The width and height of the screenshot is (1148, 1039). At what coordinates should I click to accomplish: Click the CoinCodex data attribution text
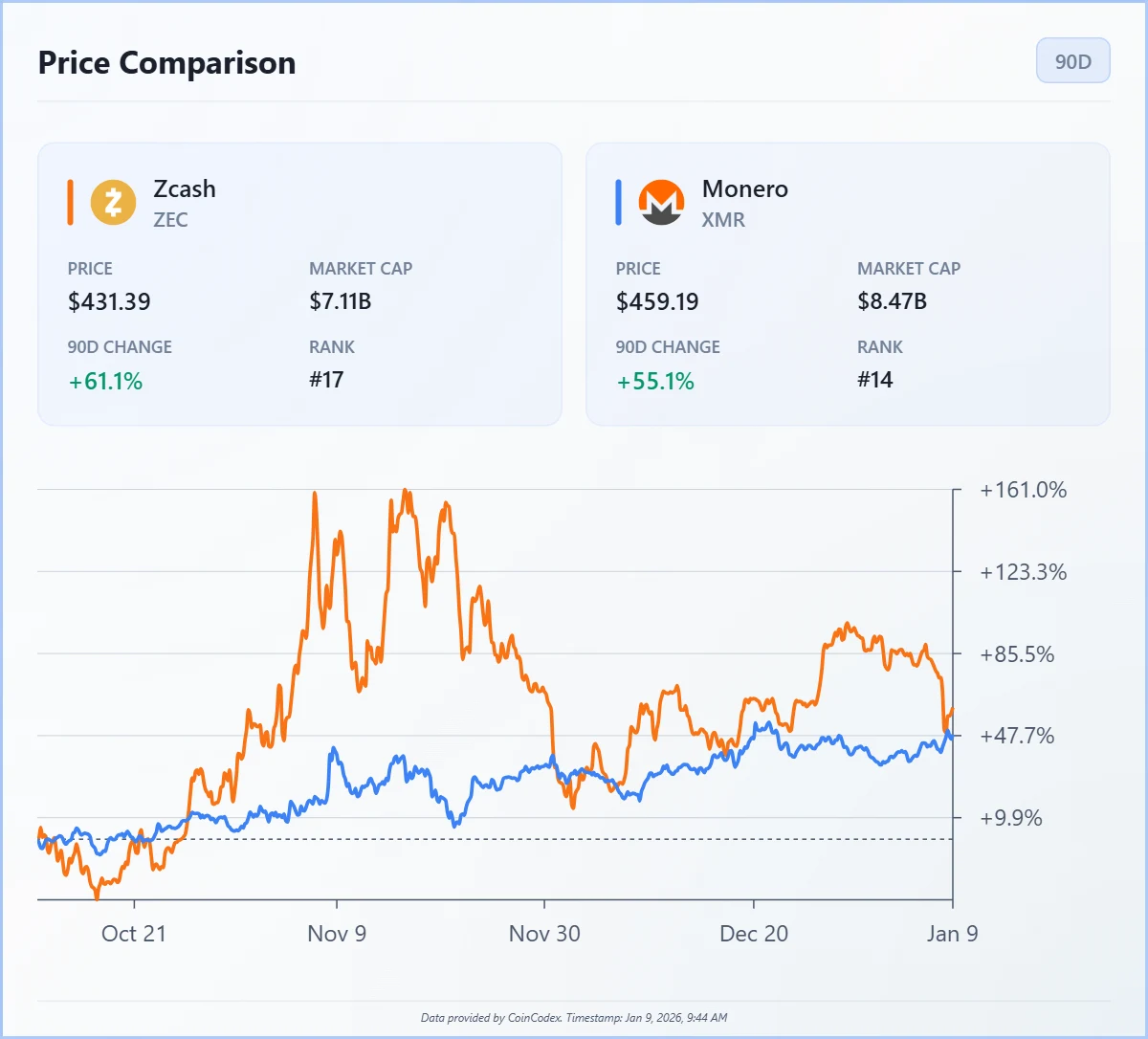[x=574, y=1017]
